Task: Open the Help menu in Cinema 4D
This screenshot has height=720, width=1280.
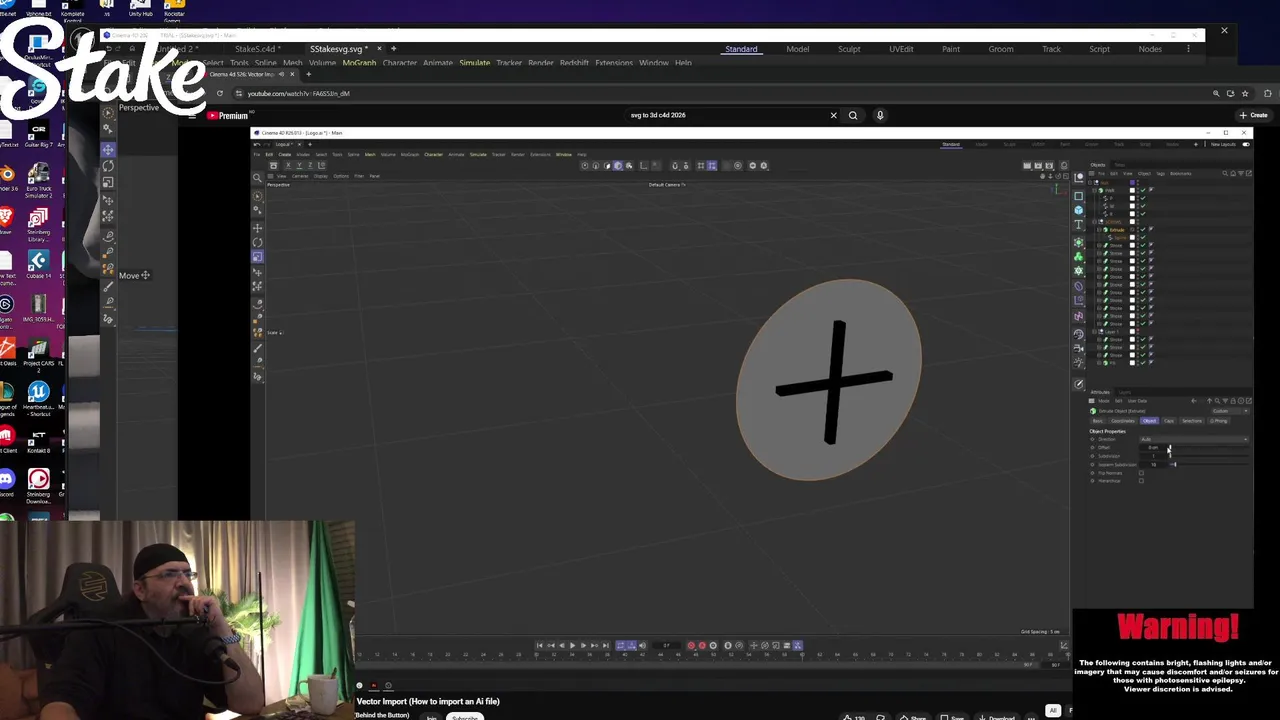Action: [x=683, y=63]
